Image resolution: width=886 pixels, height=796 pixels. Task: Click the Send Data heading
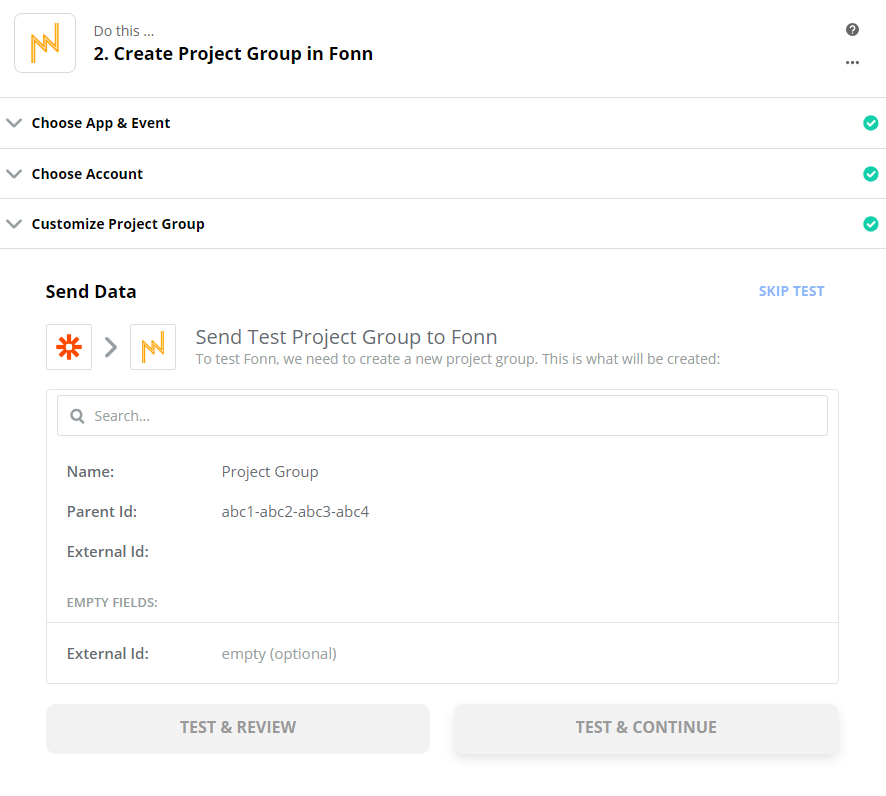point(91,292)
